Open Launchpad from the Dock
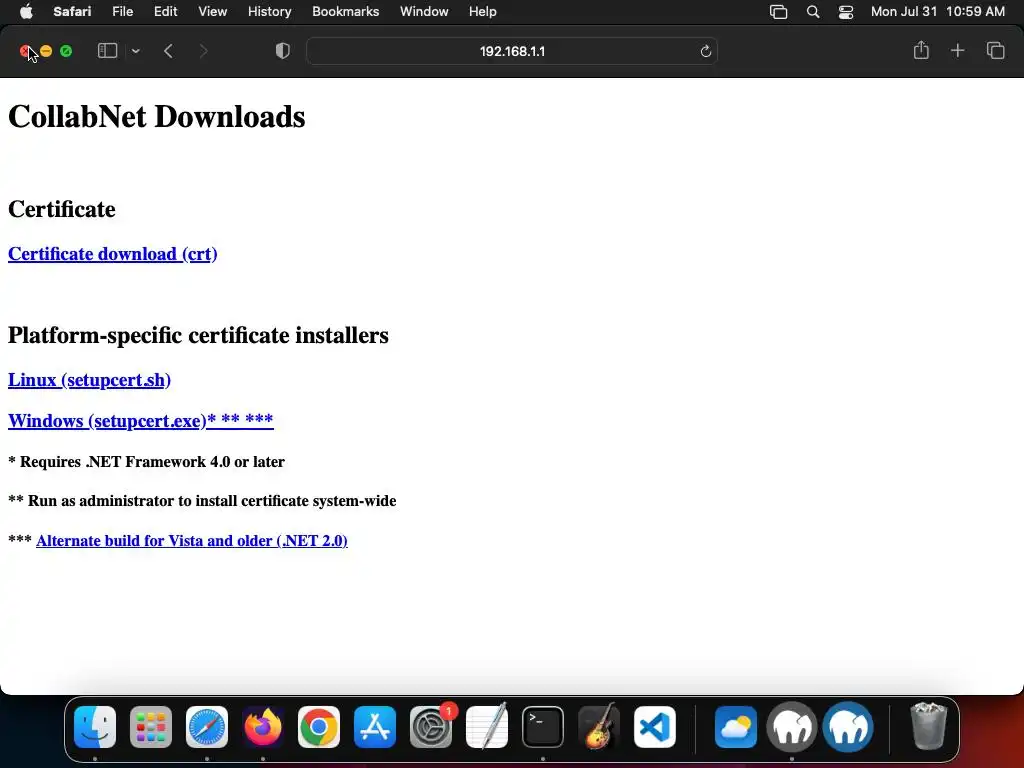The width and height of the screenshot is (1024, 768). pos(151,727)
